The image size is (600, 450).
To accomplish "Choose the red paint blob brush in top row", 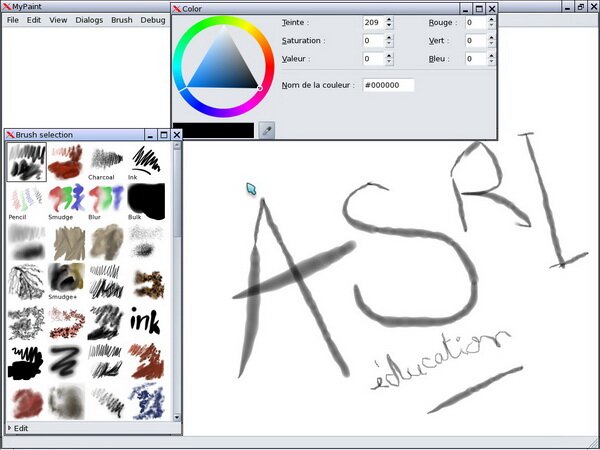I will (x=66, y=161).
